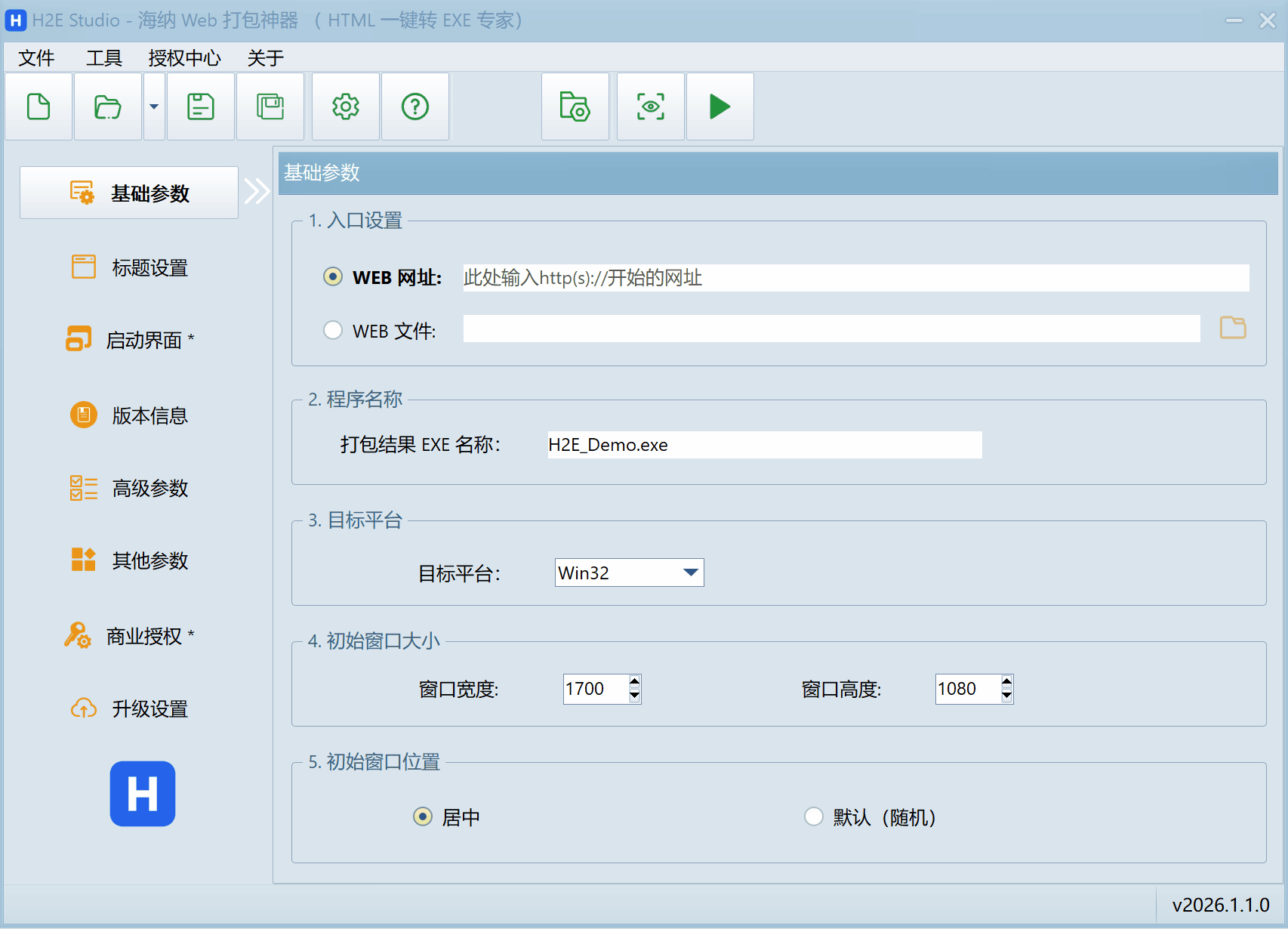Select the WEB 文件 radio button
Screen dimensions: 1288x929
[333, 330]
